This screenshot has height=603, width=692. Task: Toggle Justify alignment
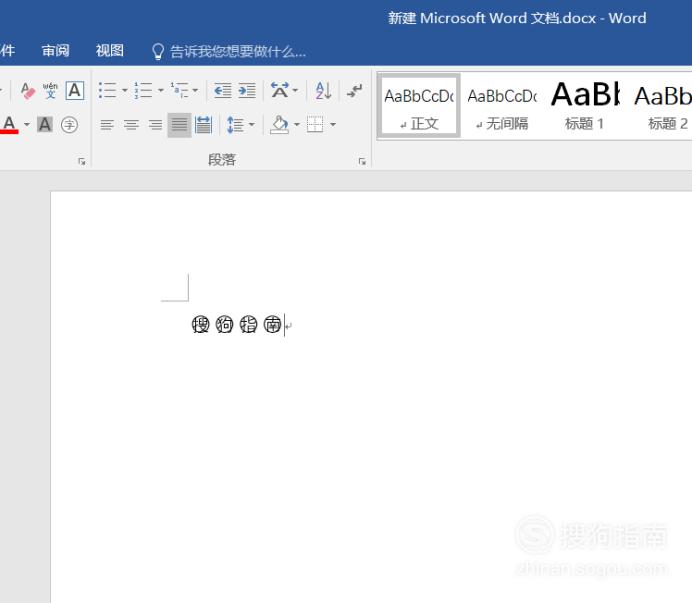pos(179,125)
